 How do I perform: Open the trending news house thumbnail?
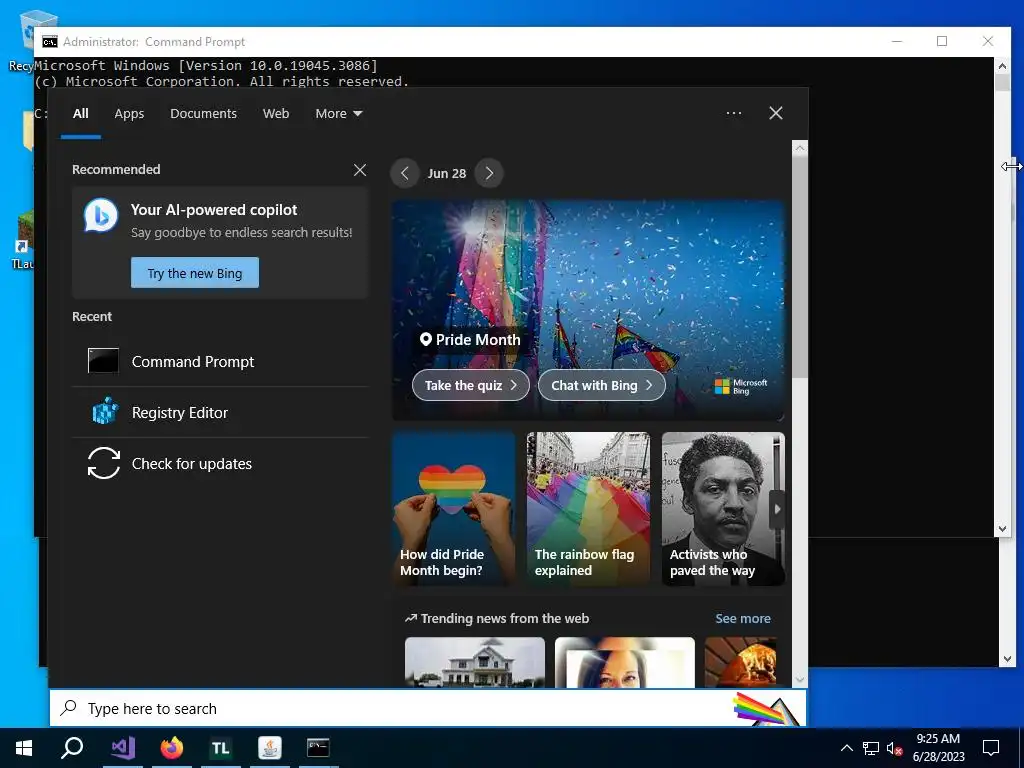click(x=475, y=662)
